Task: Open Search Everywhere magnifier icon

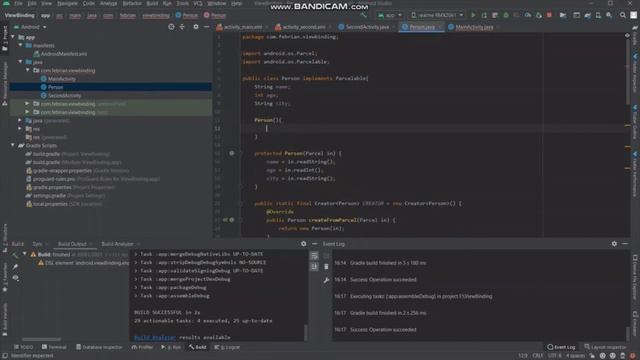Action: [622, 15]
